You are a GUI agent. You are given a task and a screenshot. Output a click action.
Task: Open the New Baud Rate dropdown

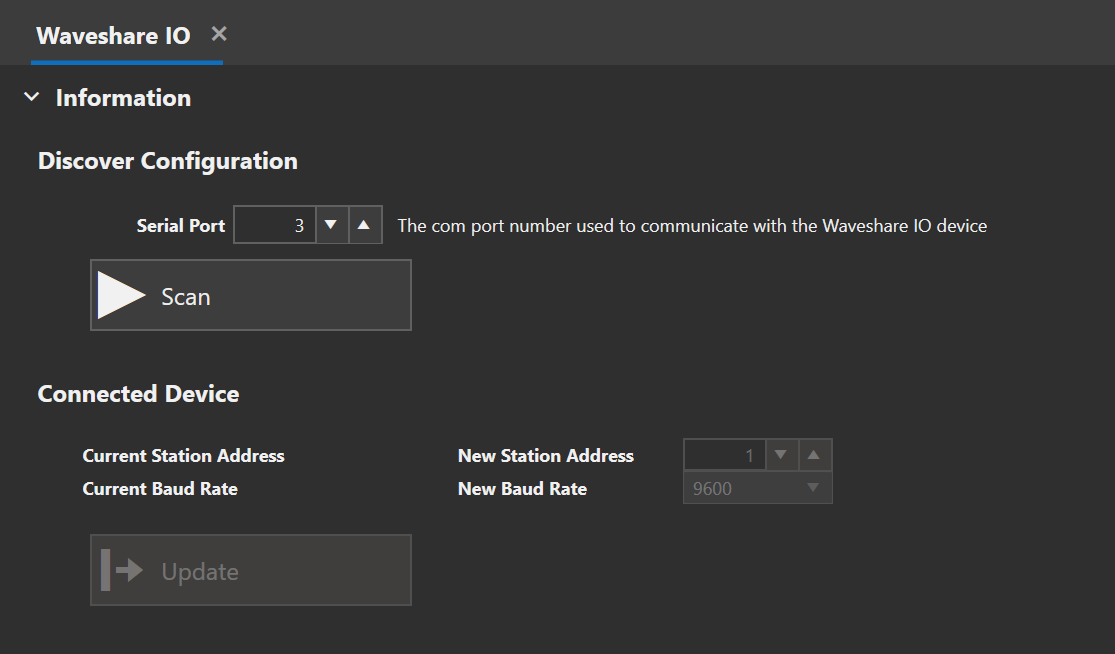click(757, 488)
